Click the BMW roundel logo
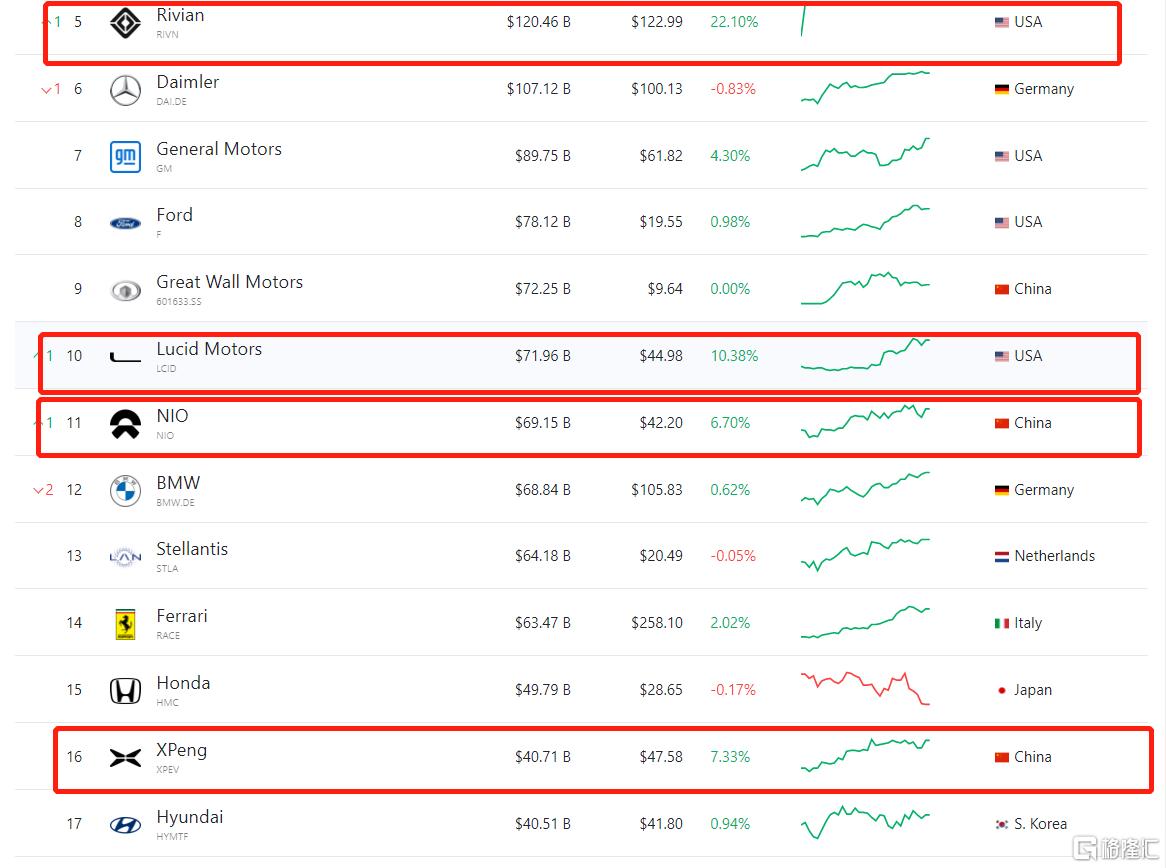The image size is (1166, 868). pos(125,491)
